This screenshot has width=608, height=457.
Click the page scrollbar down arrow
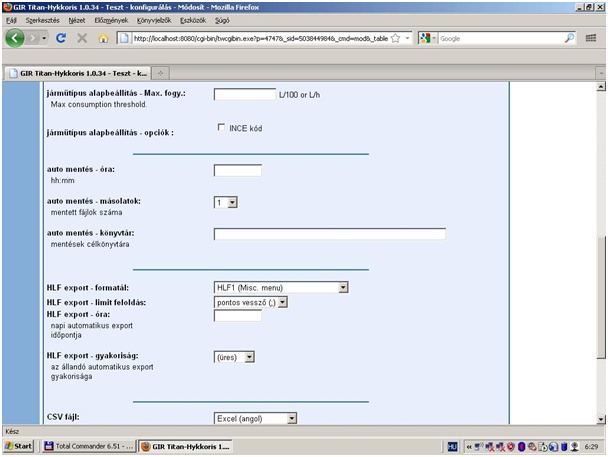(601, 419)
